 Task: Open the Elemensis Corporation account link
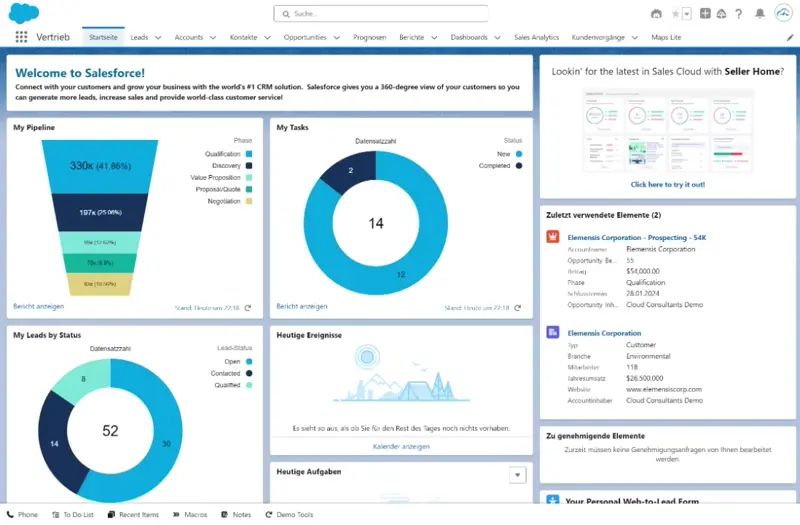(604, 333)
